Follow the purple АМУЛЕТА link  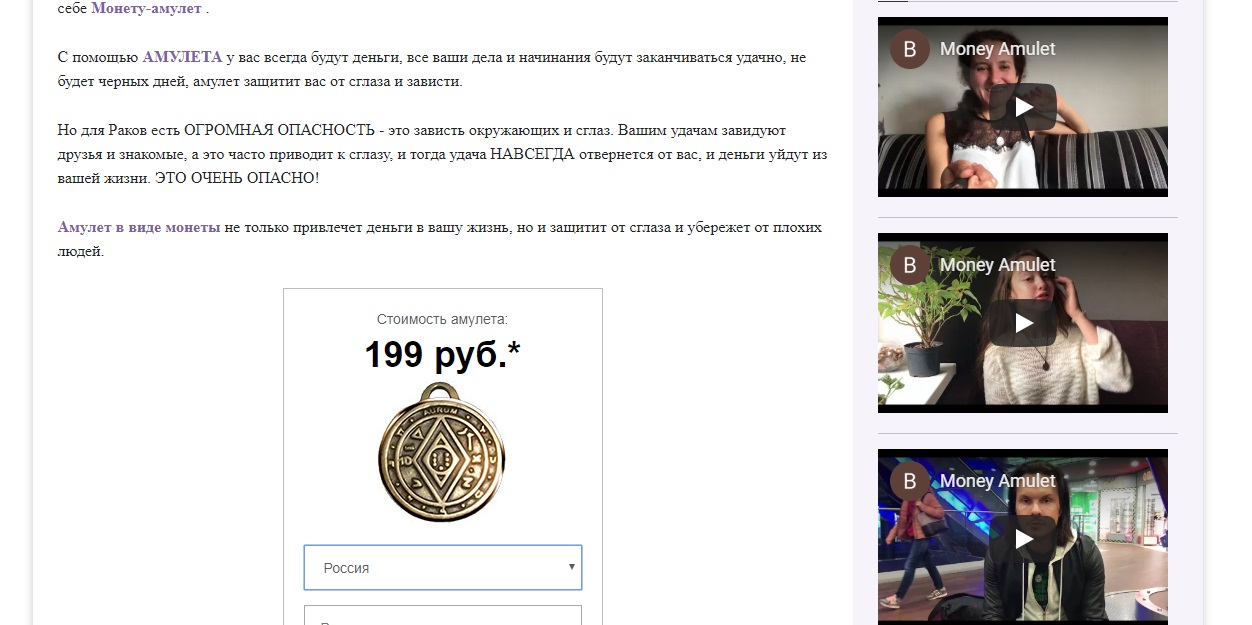pyautogui.click(x=182, y=57)
